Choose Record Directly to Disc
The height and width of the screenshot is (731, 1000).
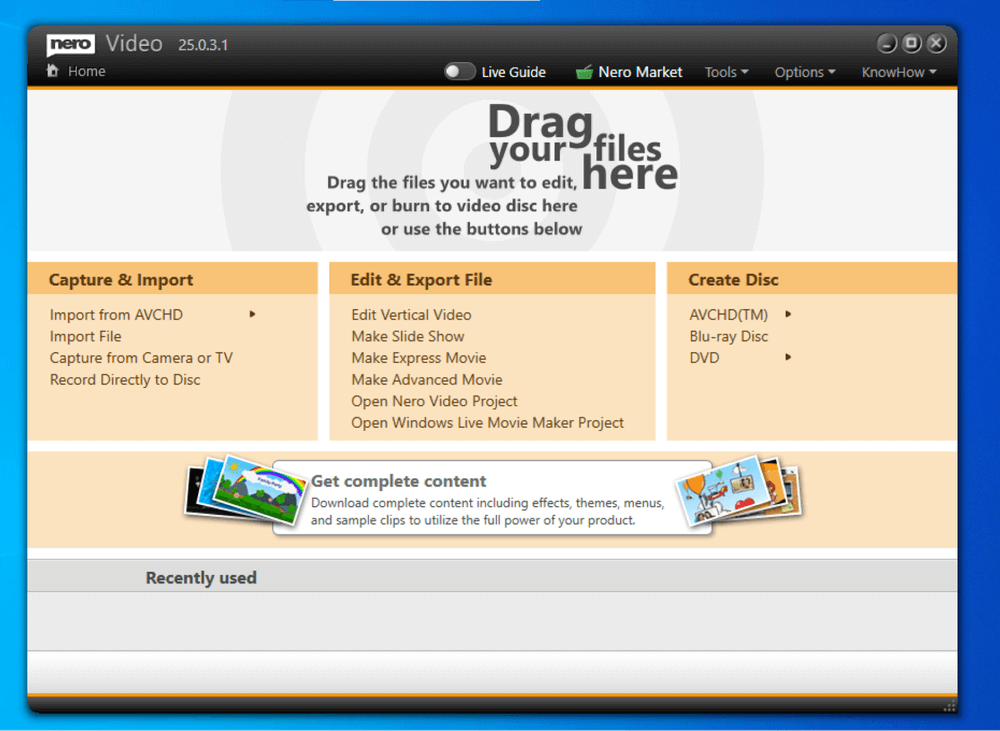(x=125, y=380)
